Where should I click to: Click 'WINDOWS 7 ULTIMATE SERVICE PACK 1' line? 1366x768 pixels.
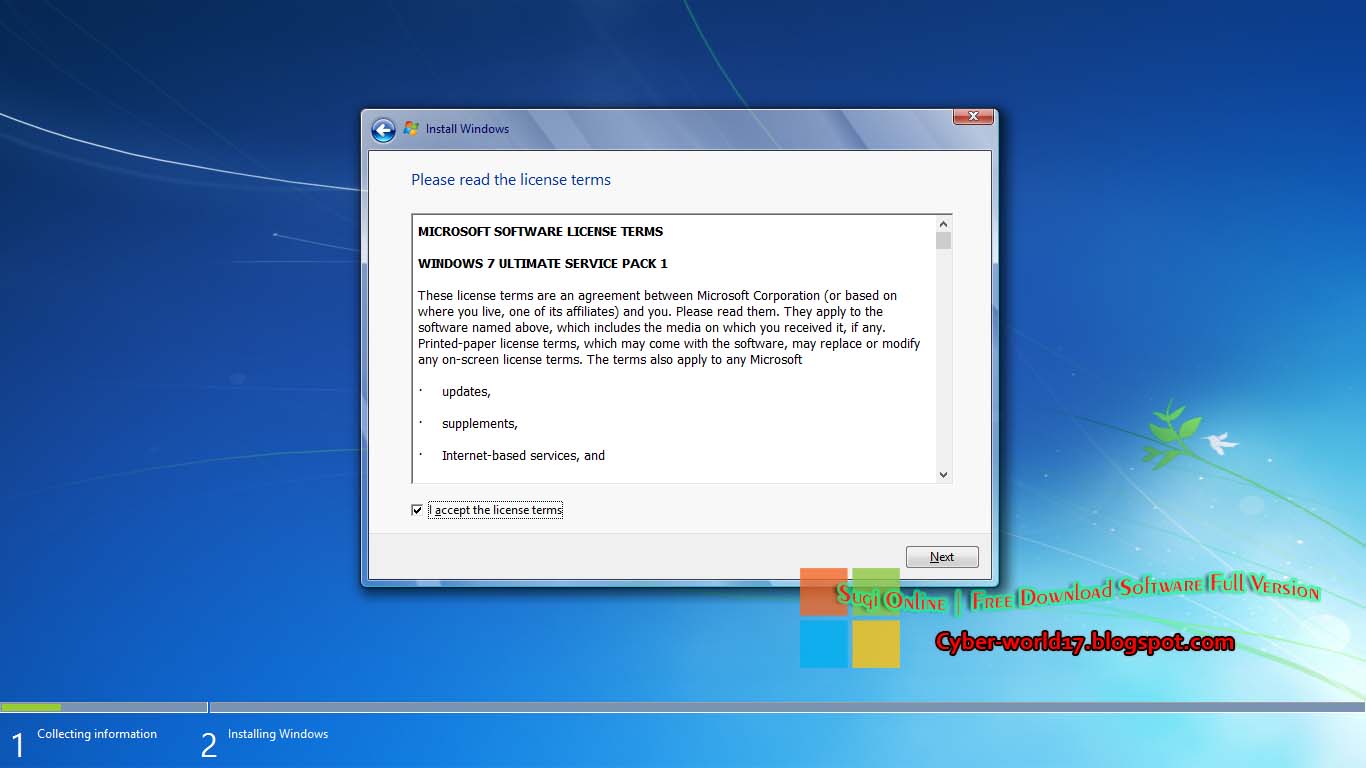tap(543, 263)
